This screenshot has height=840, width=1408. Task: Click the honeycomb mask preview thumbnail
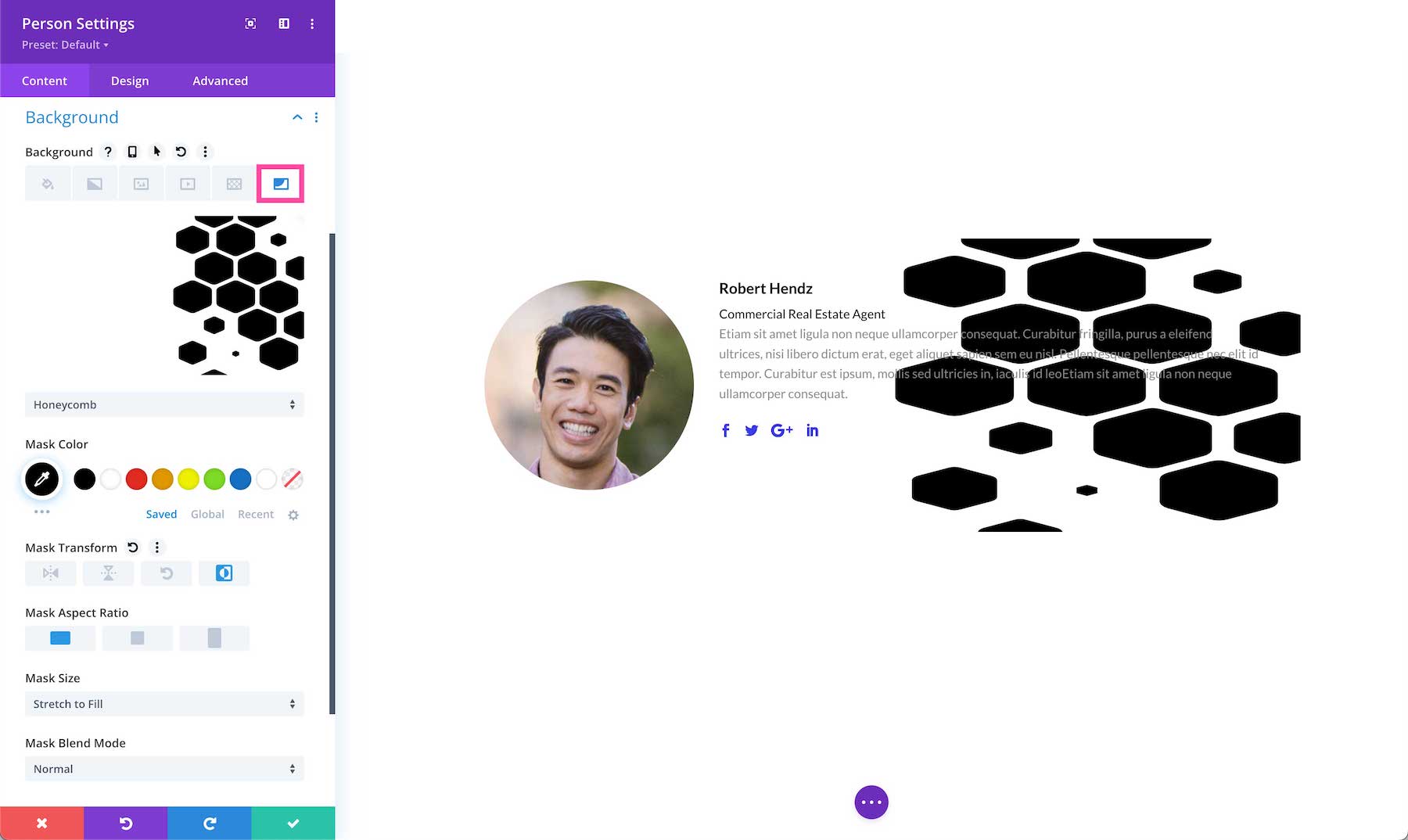[164, 296]
